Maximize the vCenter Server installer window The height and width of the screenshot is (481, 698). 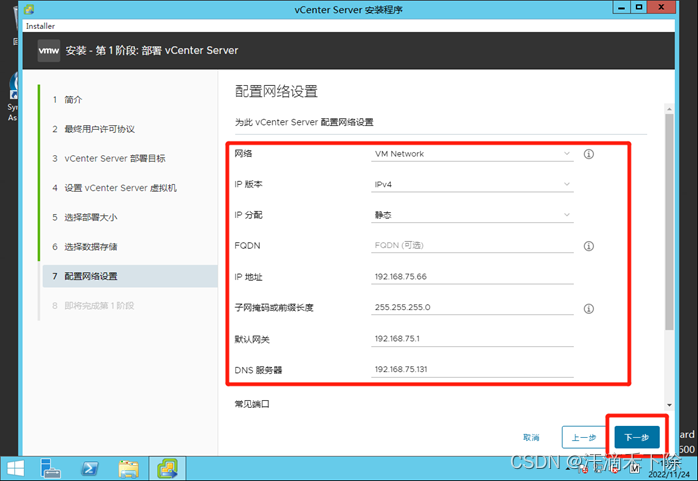coord(639,7)
